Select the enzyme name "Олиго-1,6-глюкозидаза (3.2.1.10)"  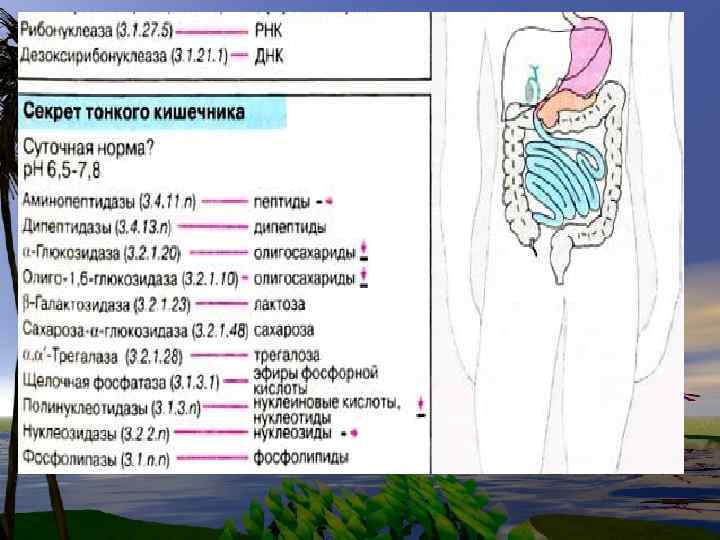[x=130, y=278]
